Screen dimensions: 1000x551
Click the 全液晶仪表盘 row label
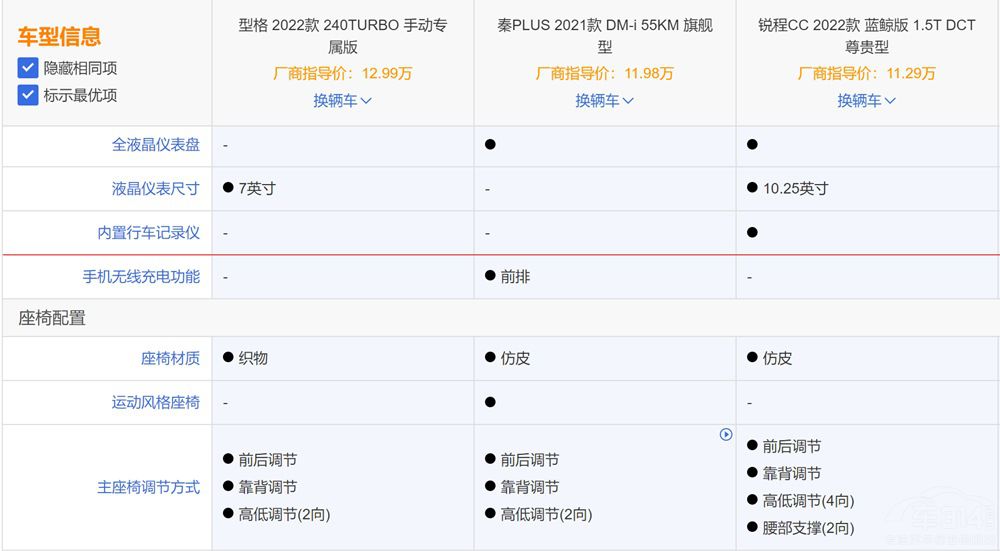tap(156, 145)
